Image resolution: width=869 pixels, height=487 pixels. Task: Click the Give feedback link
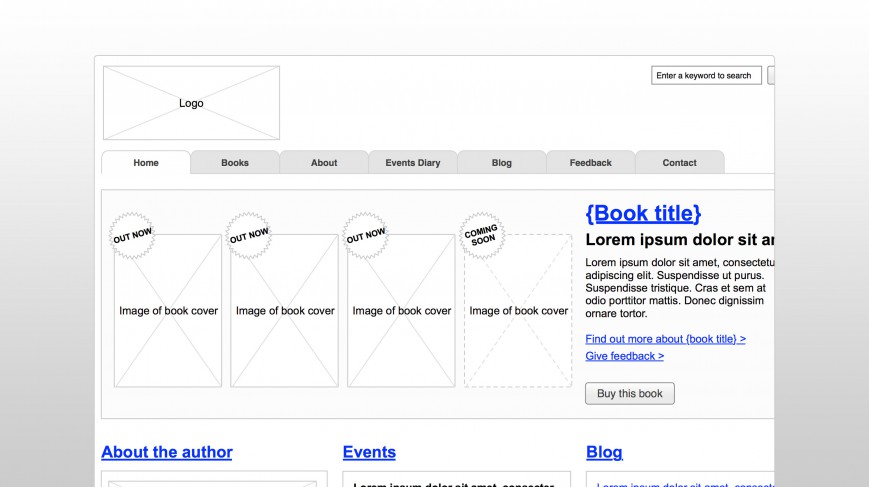tap(625, 356)
